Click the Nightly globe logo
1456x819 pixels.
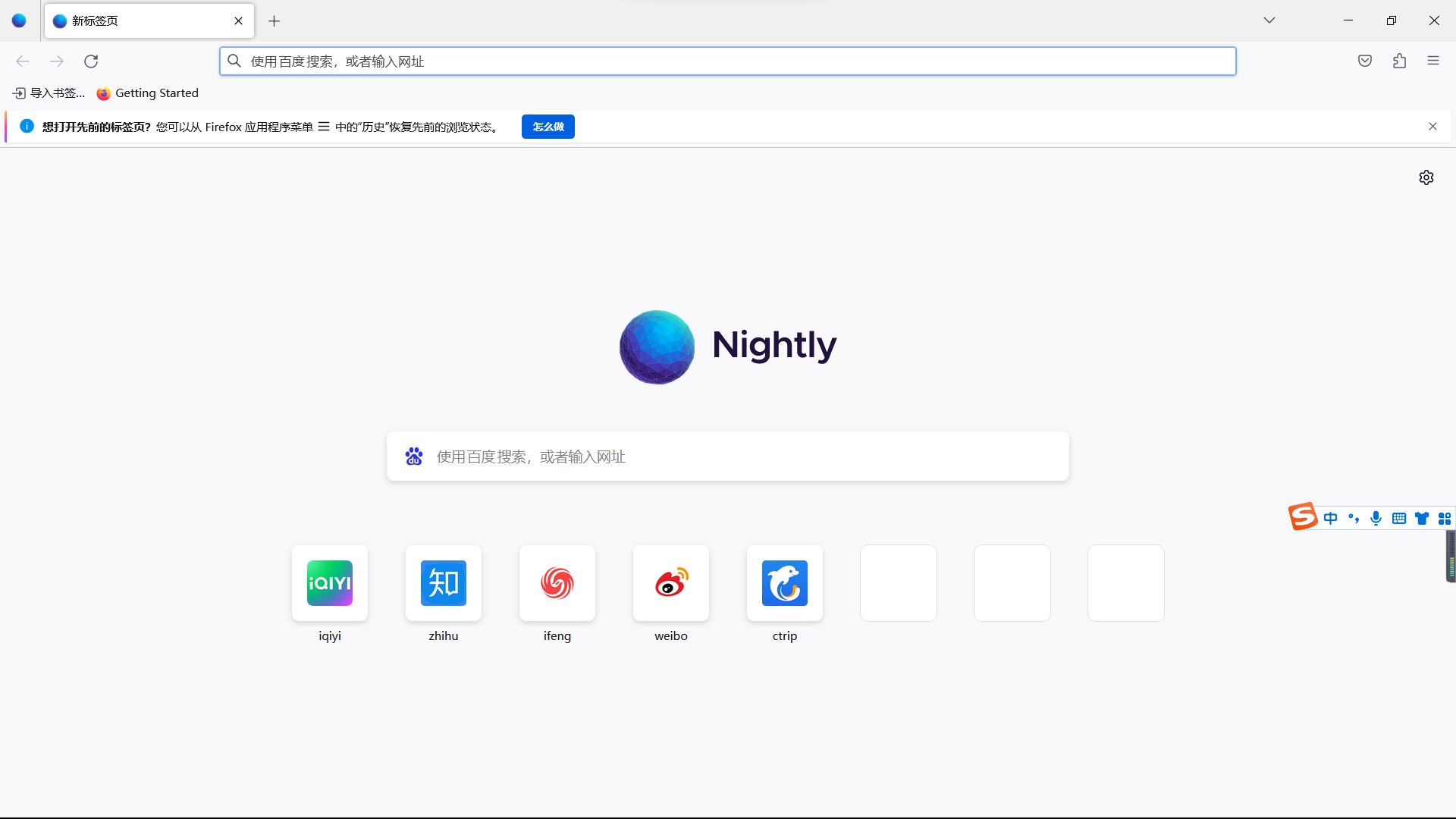tap(657, 347)
